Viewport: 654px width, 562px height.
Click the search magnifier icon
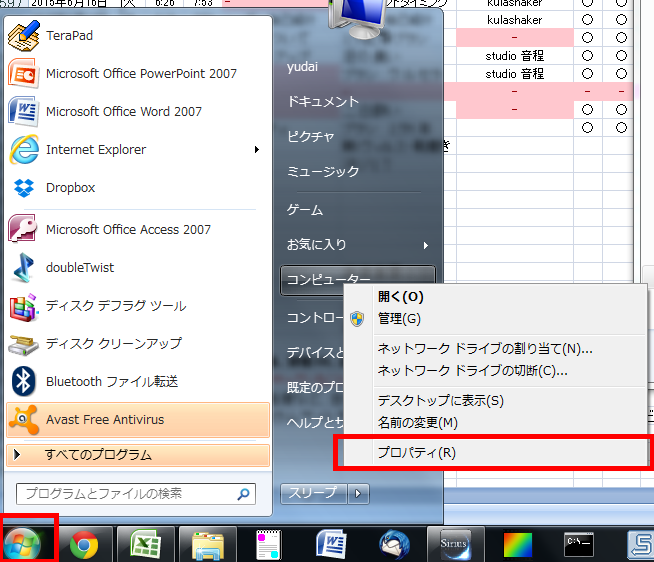point(244,494)
